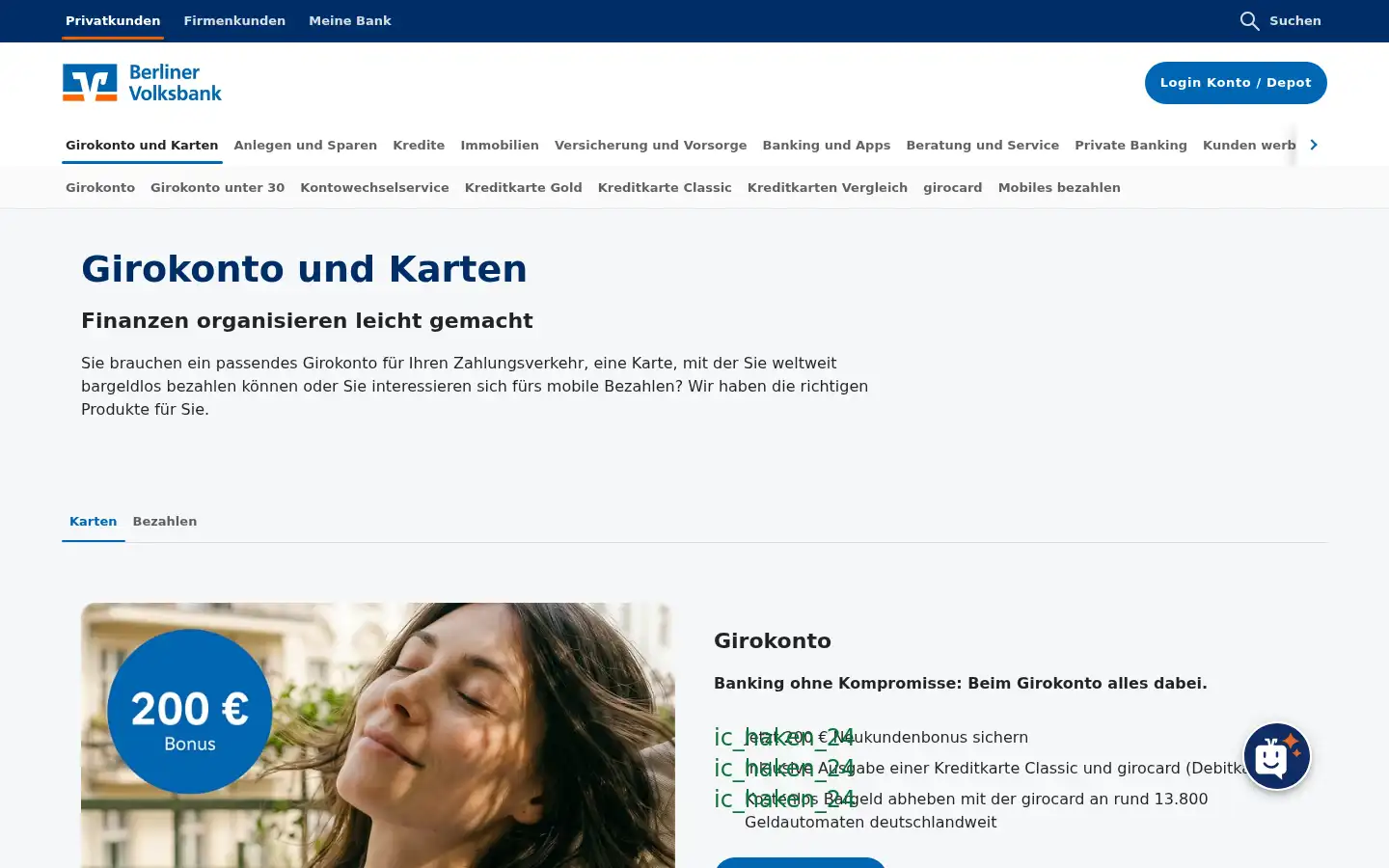Open Girokonto und Karten main menu
This screenshot has width=1389, height=868.
click(142, 145)
